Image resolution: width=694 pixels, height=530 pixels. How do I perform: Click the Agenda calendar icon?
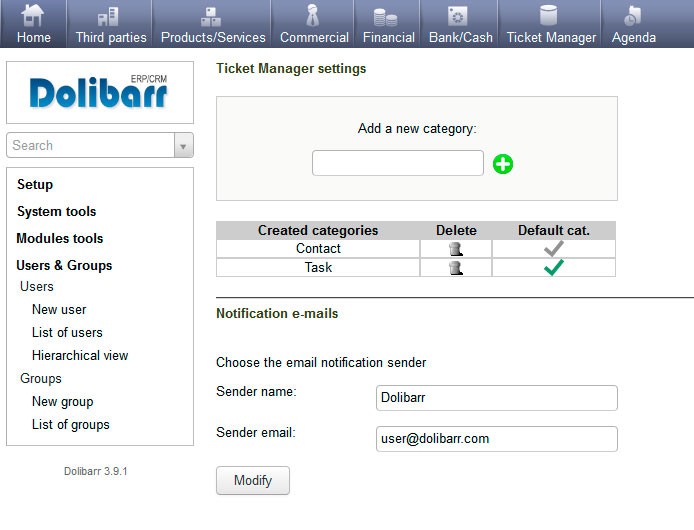click(x=632, y=16)
